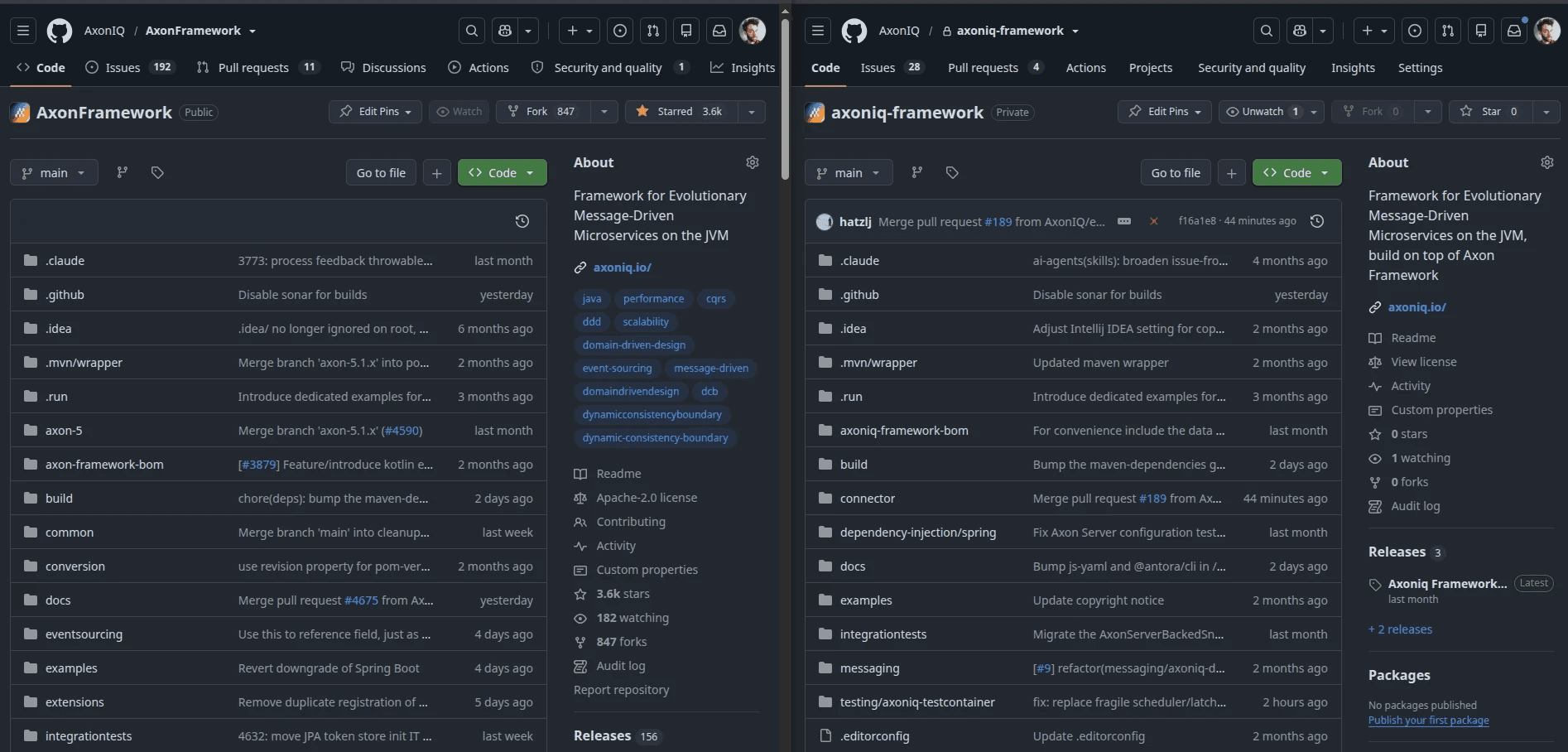Open Discussions tab in left AxonFramework window
The image size is (1568, 752).
point(384,67)
